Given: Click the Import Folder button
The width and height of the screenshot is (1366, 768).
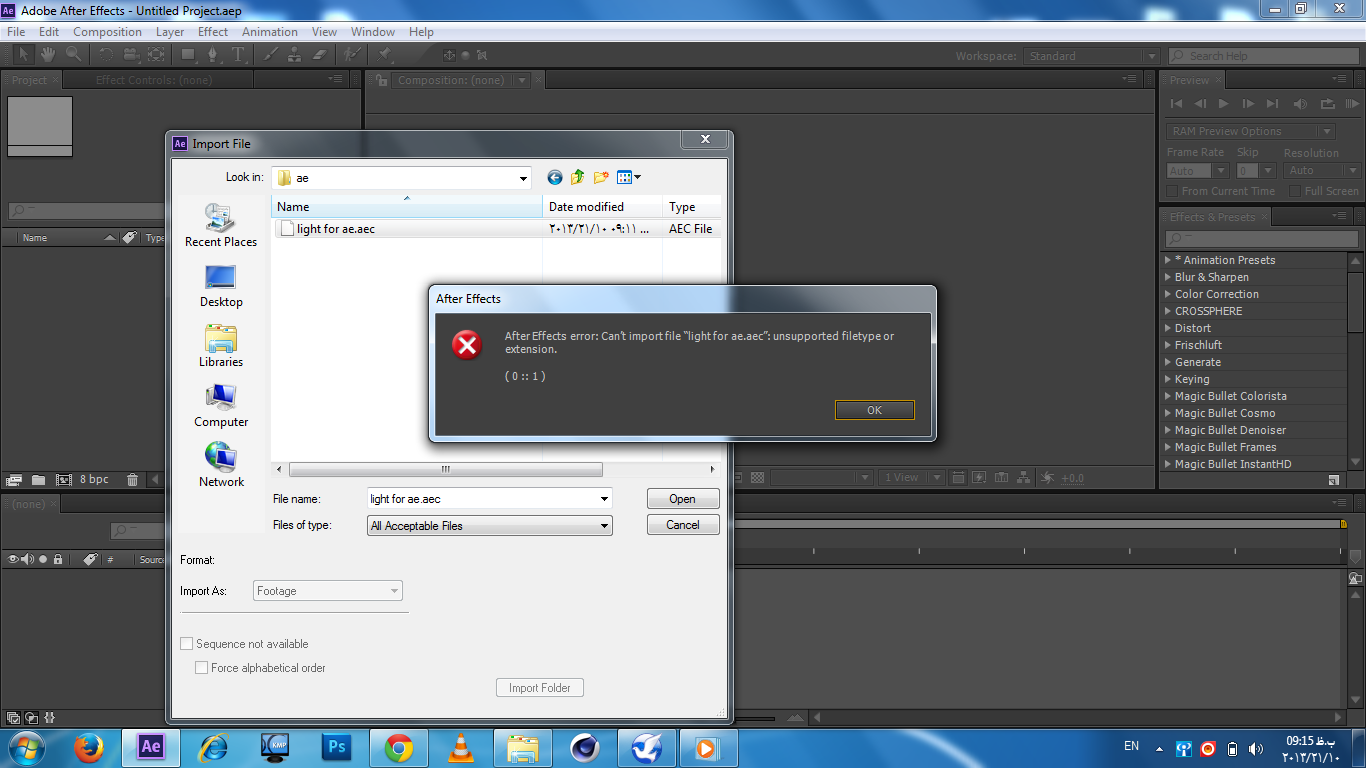Looking at the screenshot, I should pos(540,688).
